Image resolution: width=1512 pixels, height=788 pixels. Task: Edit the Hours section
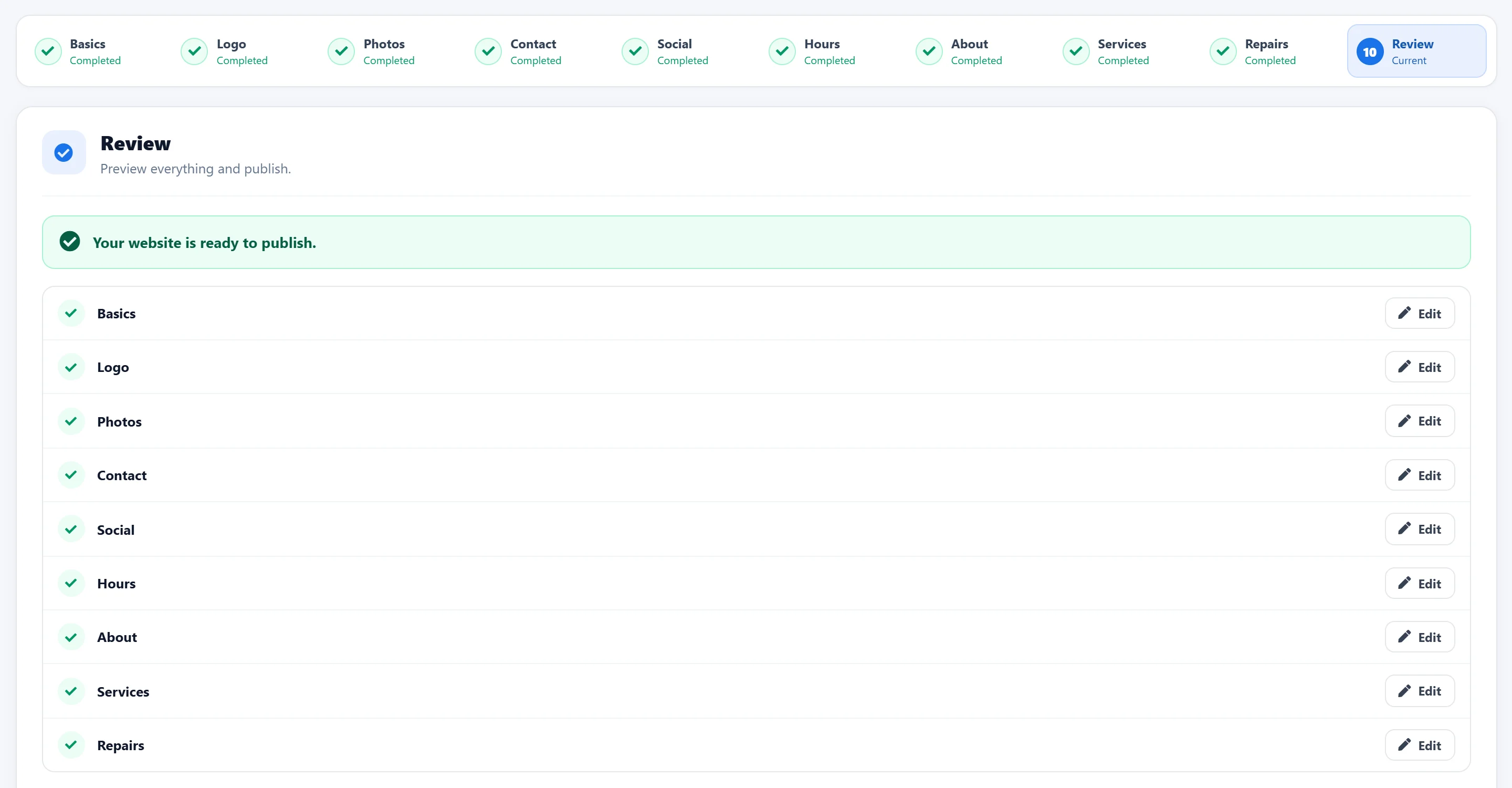click(x=1419, y=583)
